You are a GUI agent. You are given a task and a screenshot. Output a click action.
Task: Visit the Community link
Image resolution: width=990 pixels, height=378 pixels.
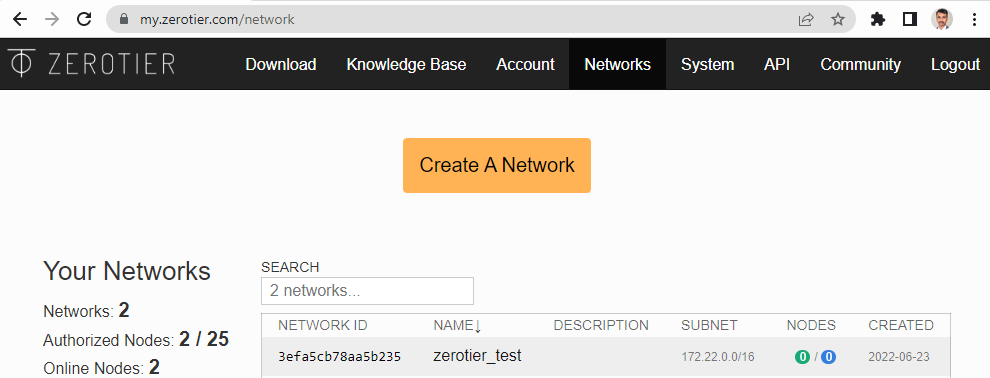pyautogui.click(x=861, y=64)
